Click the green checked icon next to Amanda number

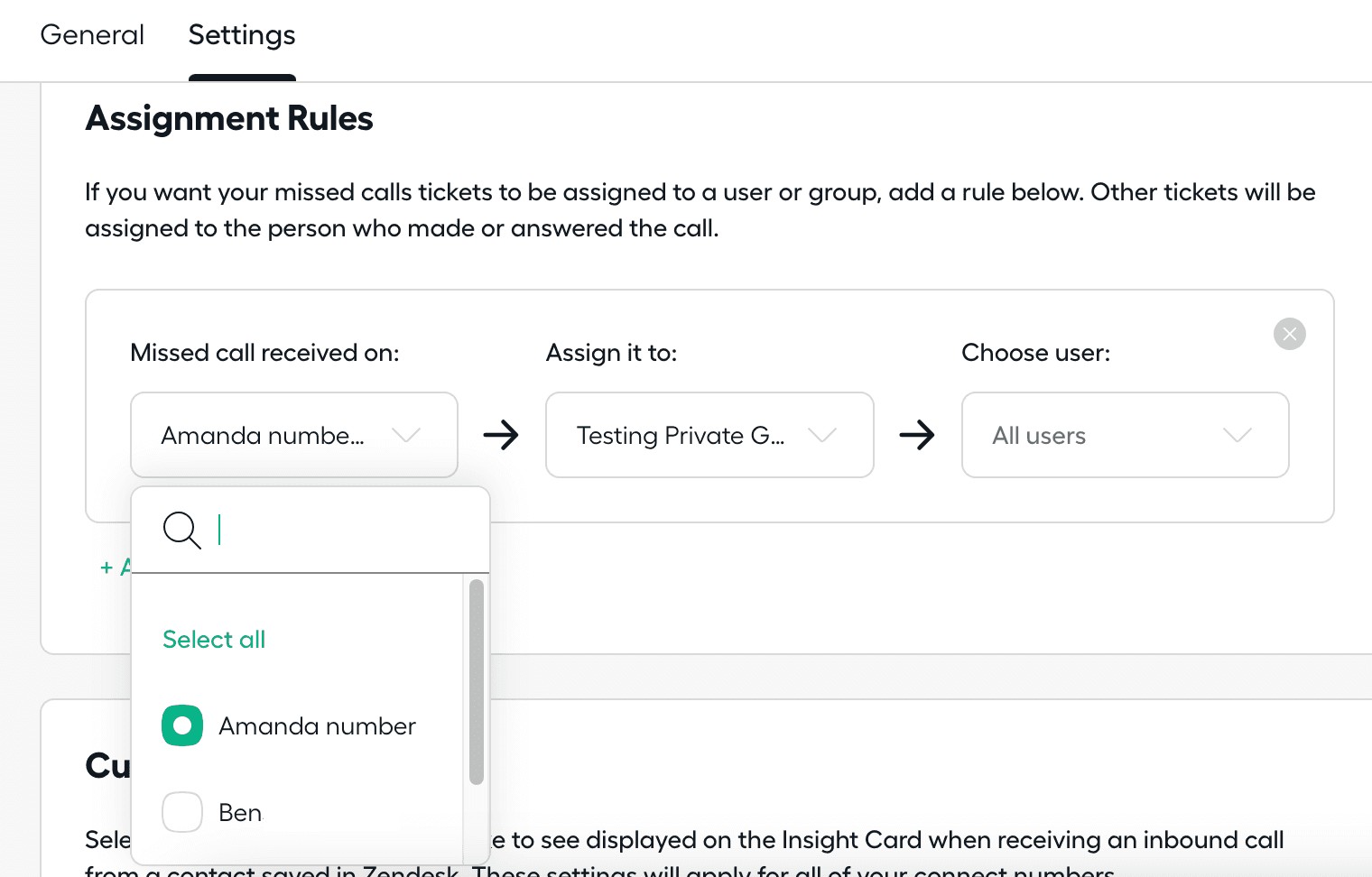(x=181, y=725)
